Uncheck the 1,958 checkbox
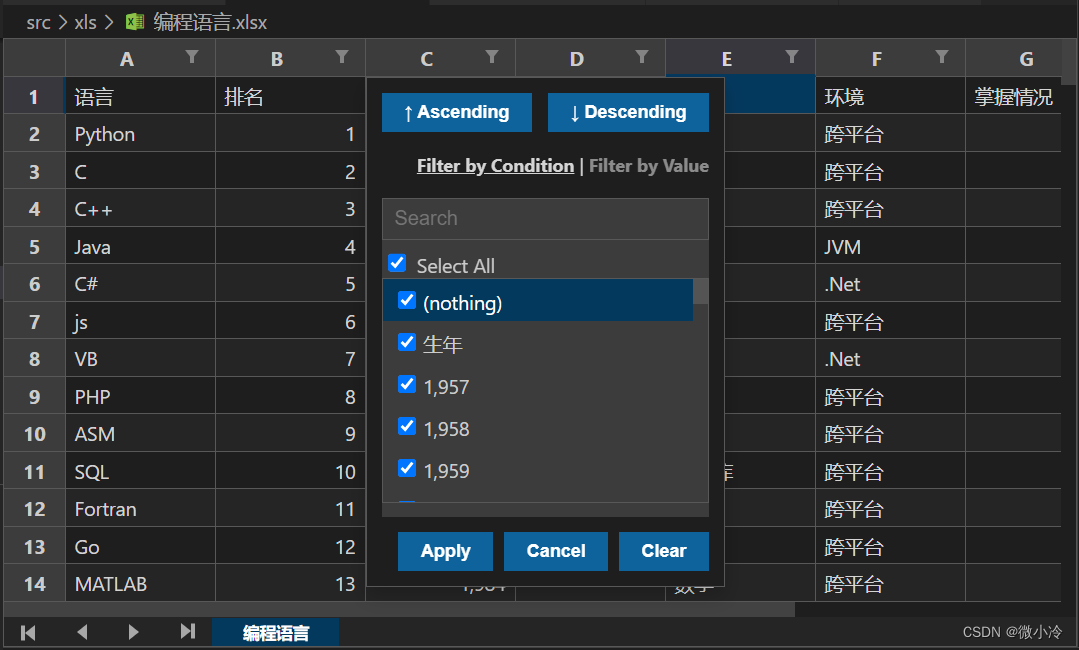Screen dimensions: 1079x650 407,426
